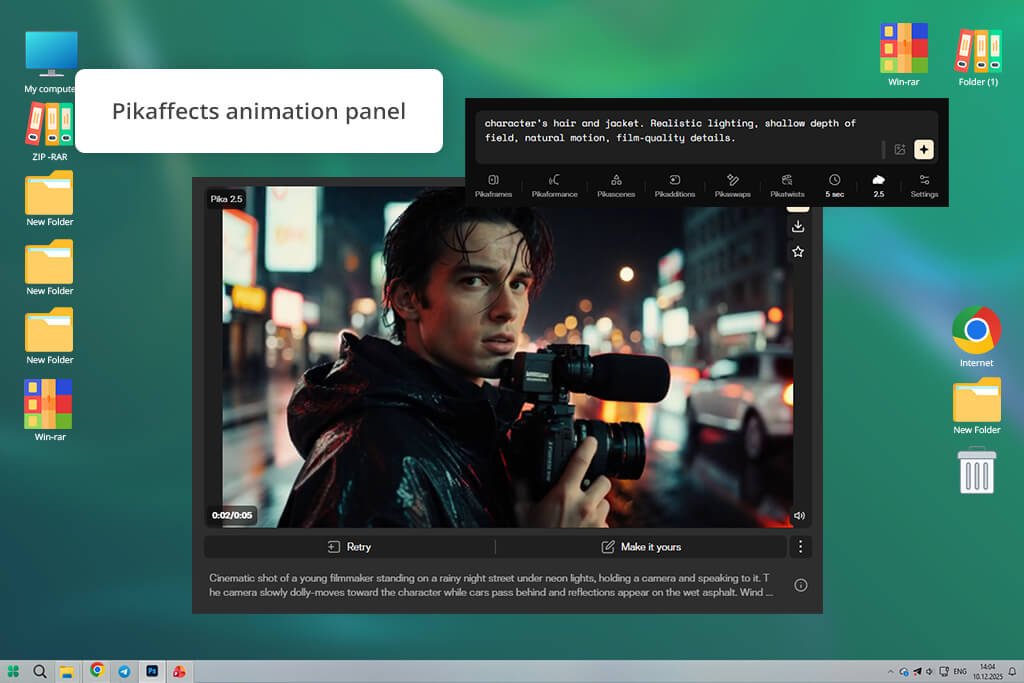Favorite the video with the star icon
This screenshot has height=683, width=1024.
[x=797, y=251]
